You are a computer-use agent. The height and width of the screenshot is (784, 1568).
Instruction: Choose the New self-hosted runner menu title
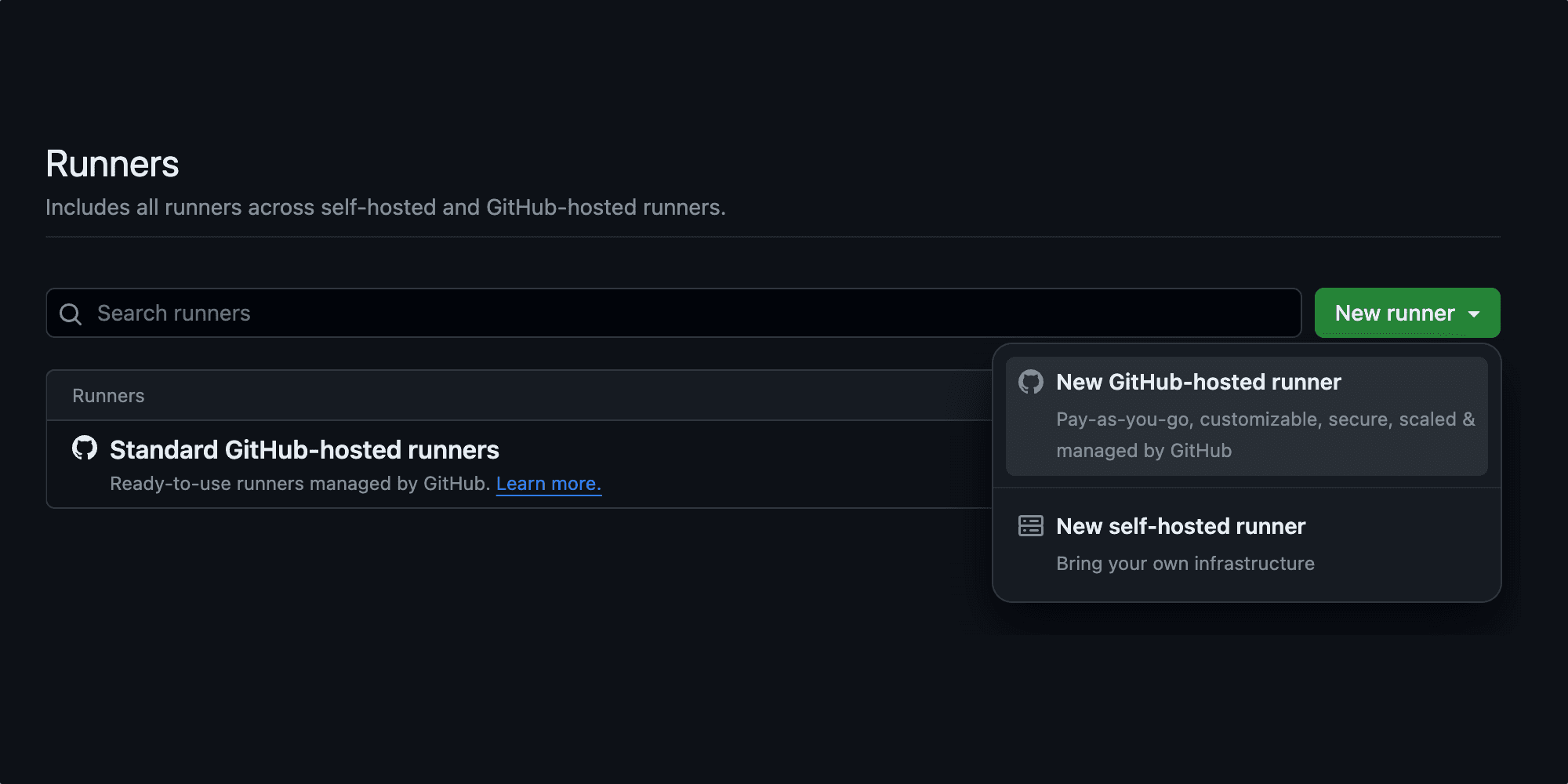coord(1181,526)
